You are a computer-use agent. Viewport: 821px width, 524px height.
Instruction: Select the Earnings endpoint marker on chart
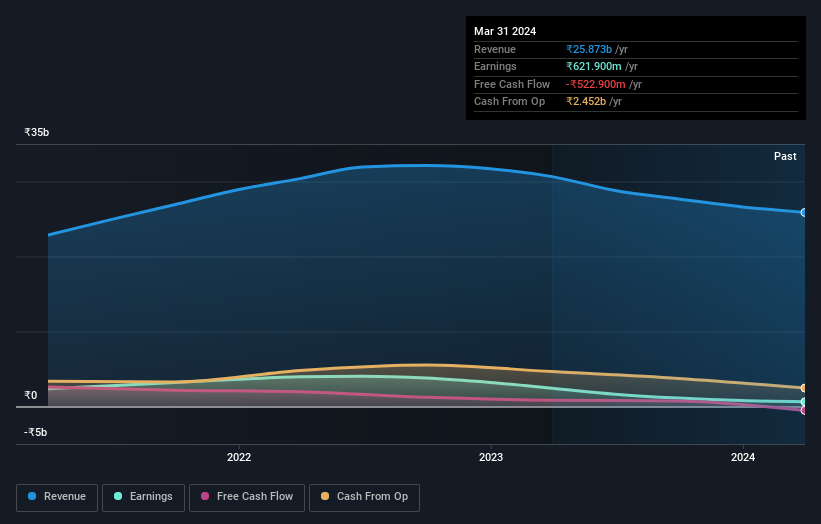point(804,402)
